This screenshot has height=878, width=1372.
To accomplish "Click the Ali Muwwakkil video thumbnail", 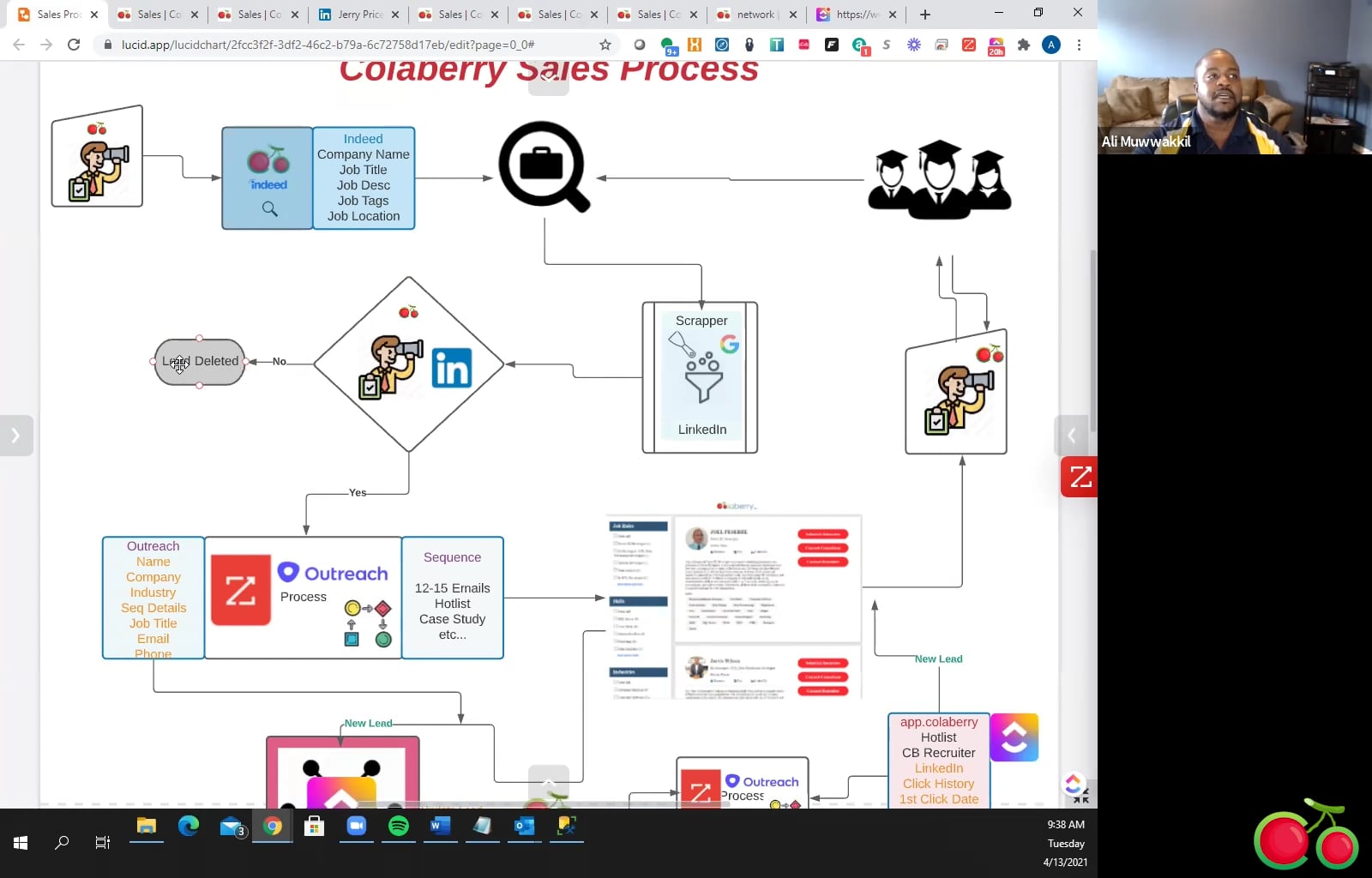I will click(1235, 77).
